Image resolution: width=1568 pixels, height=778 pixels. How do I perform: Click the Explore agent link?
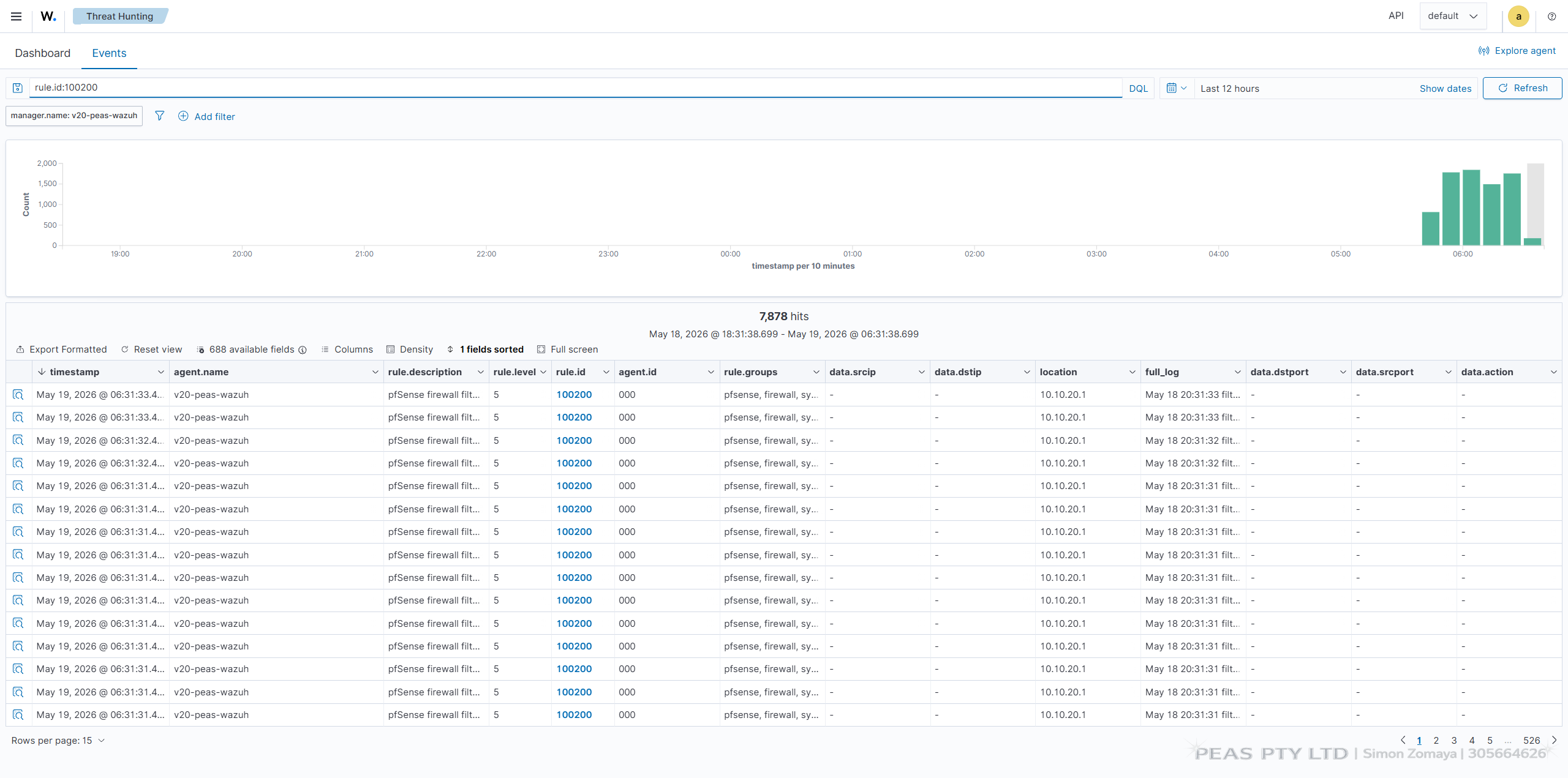[x=1517, y=51]
